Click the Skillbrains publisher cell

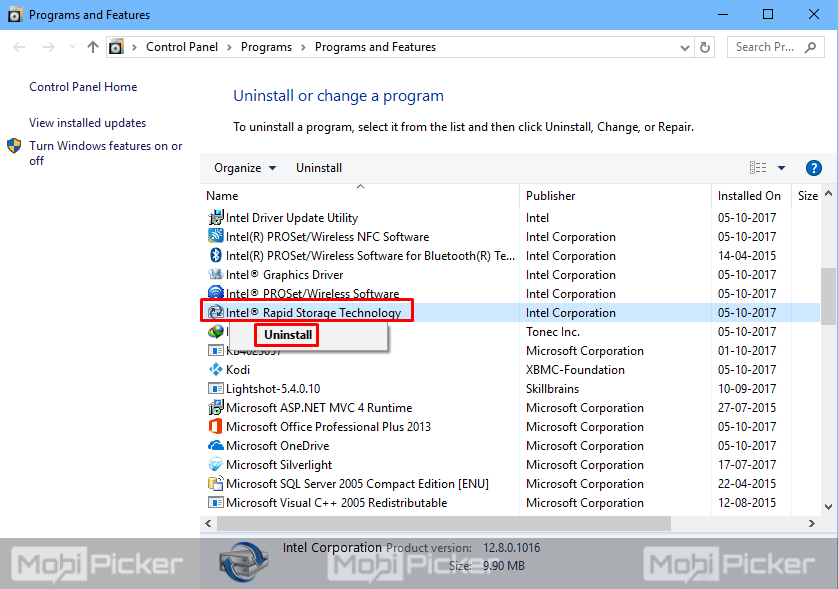[x=552, y=389]
